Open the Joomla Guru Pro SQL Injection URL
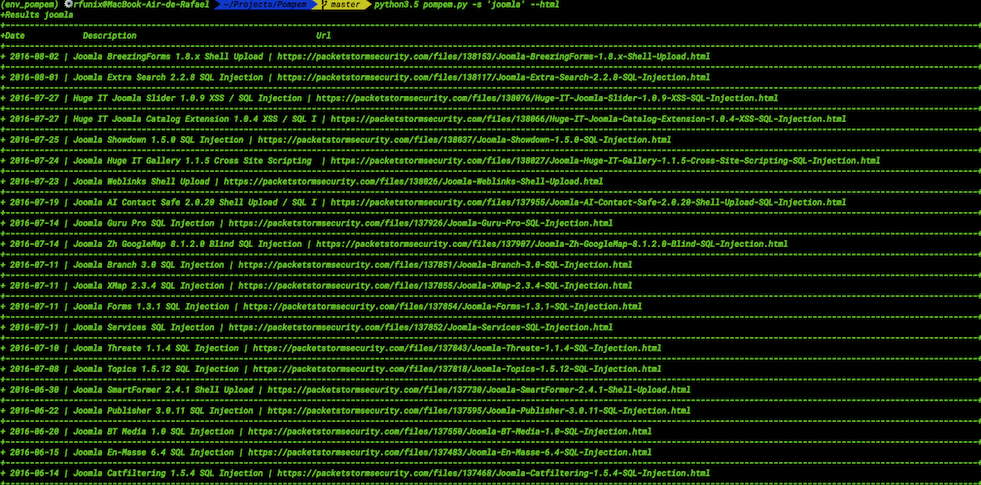Screen dimensions: 981x485 point(420,223)
